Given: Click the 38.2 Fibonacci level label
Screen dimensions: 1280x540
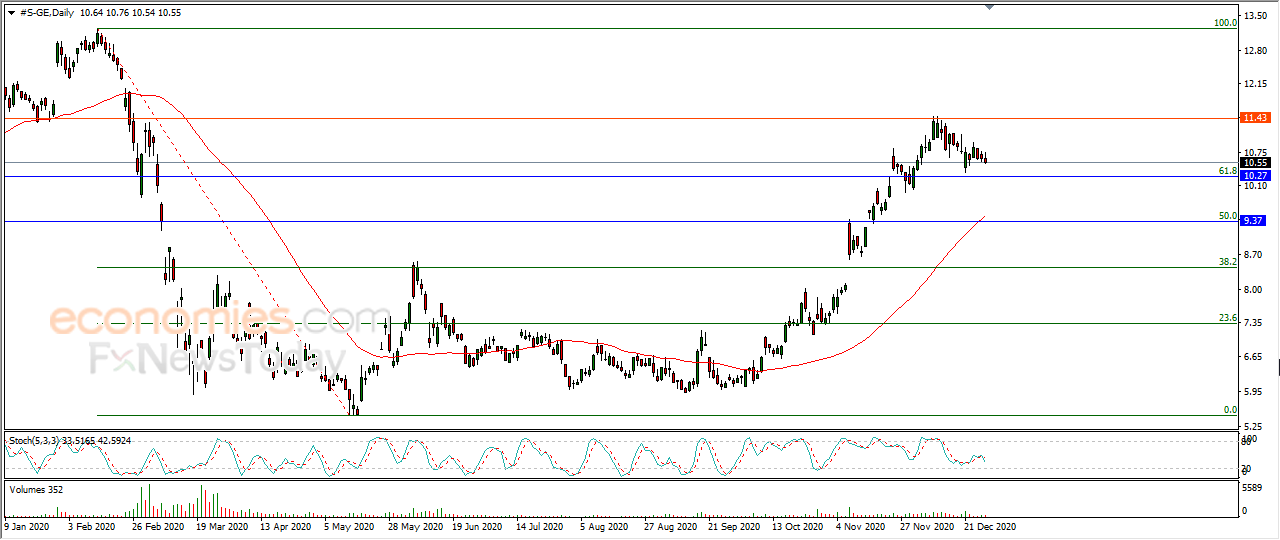Looking at the screenshot, I should (x=1228, y=262).
